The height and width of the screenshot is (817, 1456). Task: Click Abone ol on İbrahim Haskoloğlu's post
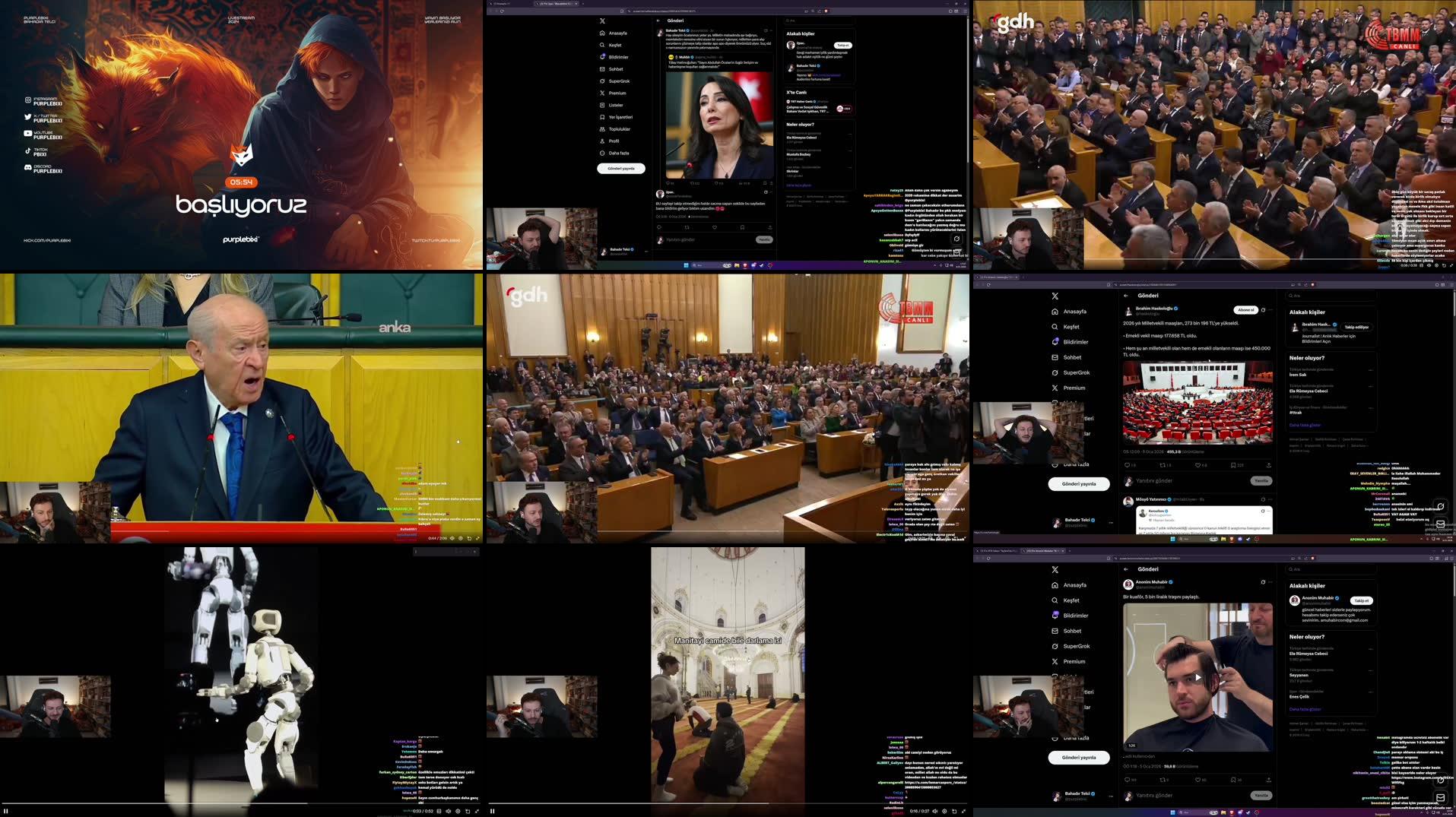[x=1245, y=310]
